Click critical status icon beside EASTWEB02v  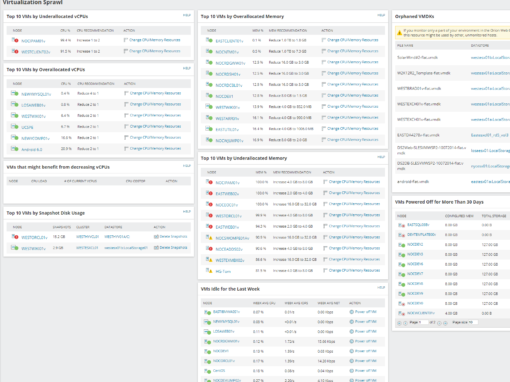[x=209, y=193]
